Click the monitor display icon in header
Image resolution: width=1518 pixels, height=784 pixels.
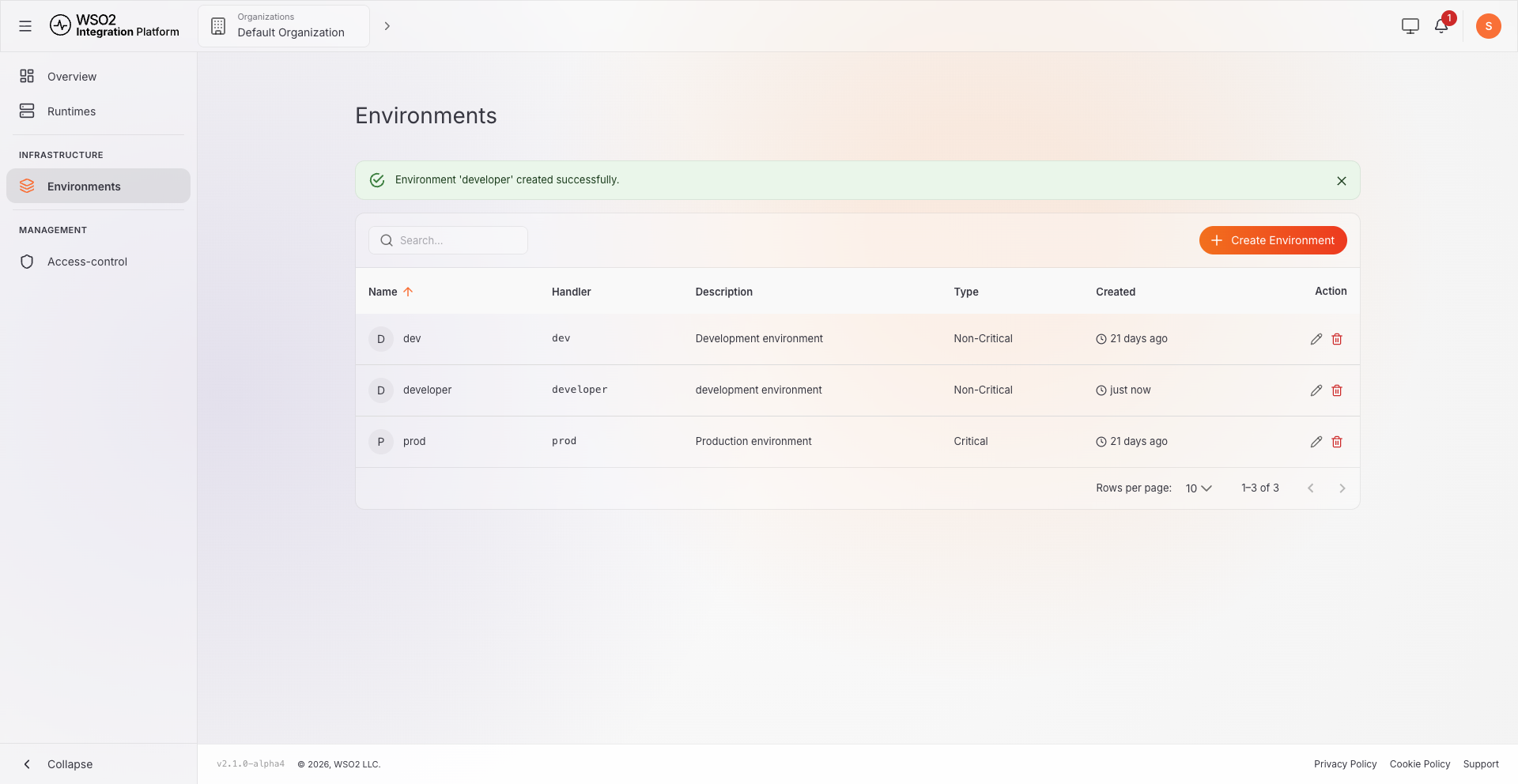(x=1410, y=26)
